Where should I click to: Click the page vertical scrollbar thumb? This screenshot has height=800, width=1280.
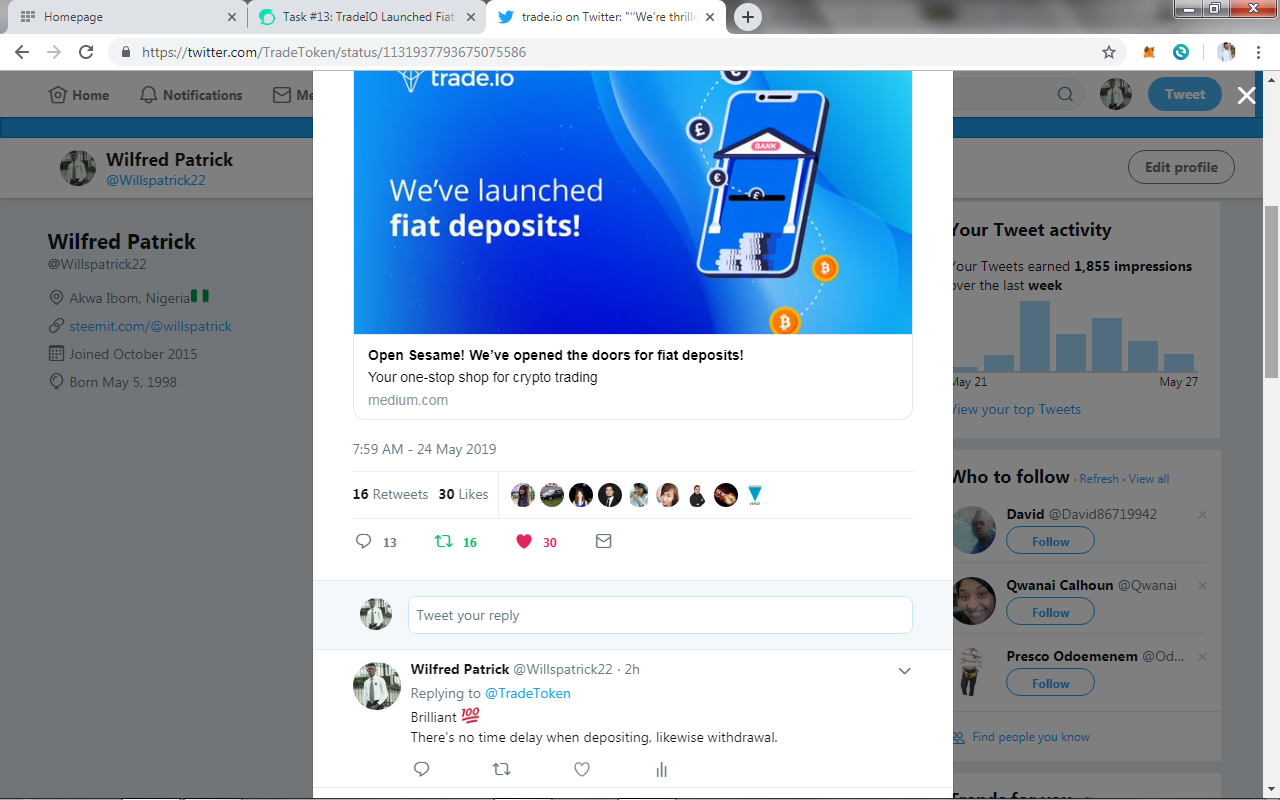pos(1271,290)
